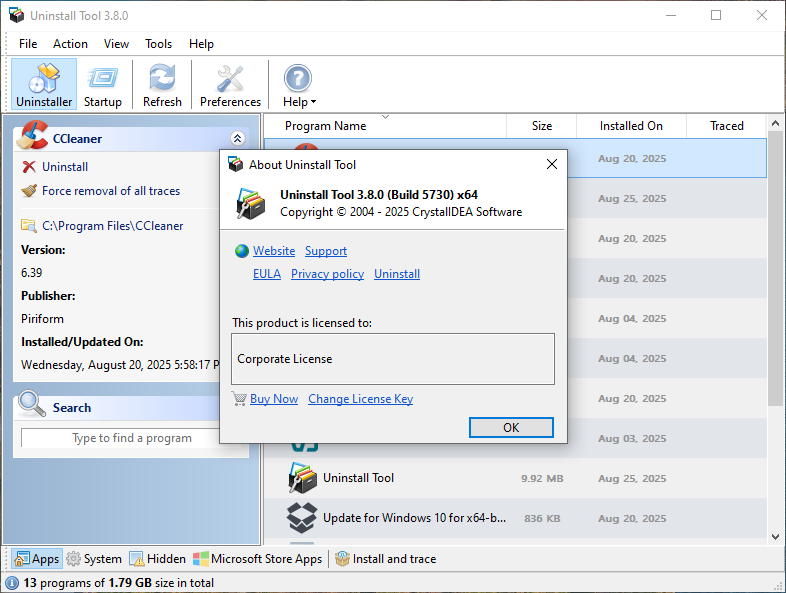This screenshot has width=786, height=593.
Task: Select Update for Windows 10 row
Action: (515, 518)
